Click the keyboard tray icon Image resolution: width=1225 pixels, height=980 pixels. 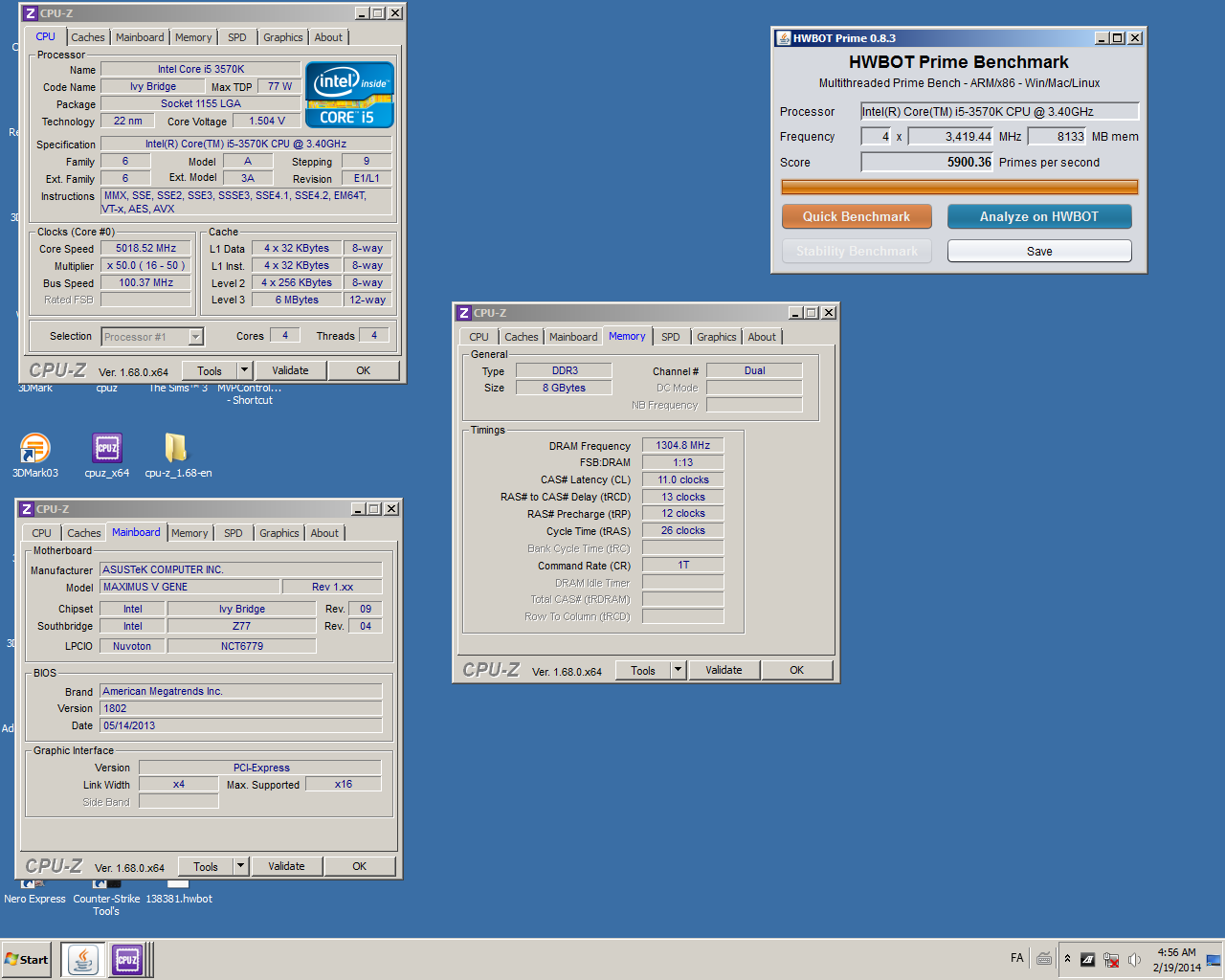(x=1044, y=959)
